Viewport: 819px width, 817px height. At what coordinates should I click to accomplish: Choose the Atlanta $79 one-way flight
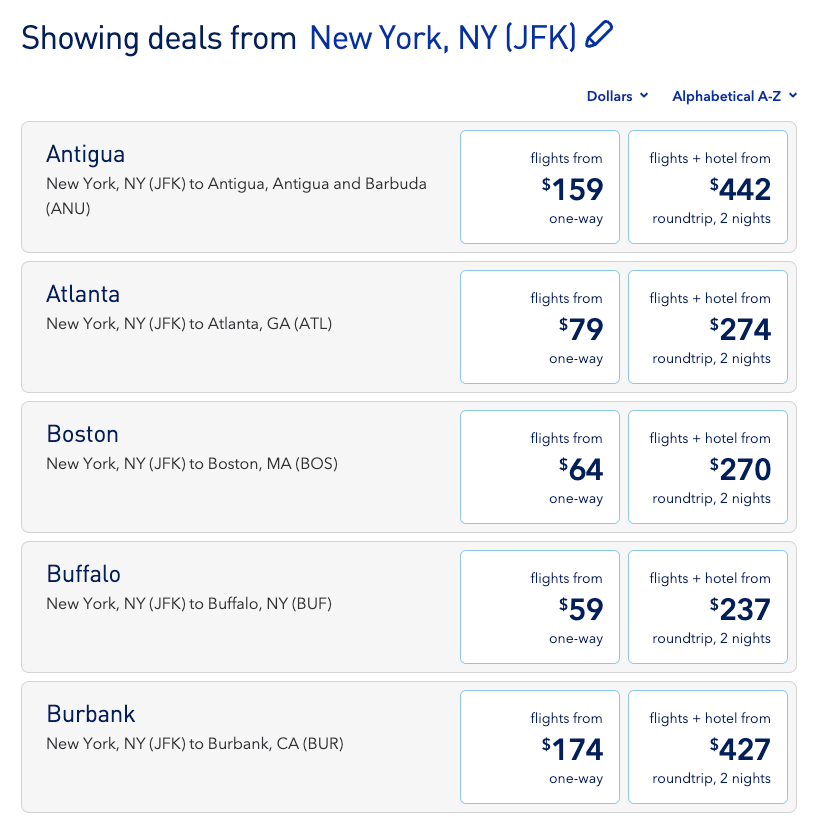click(x=540, y=327)
